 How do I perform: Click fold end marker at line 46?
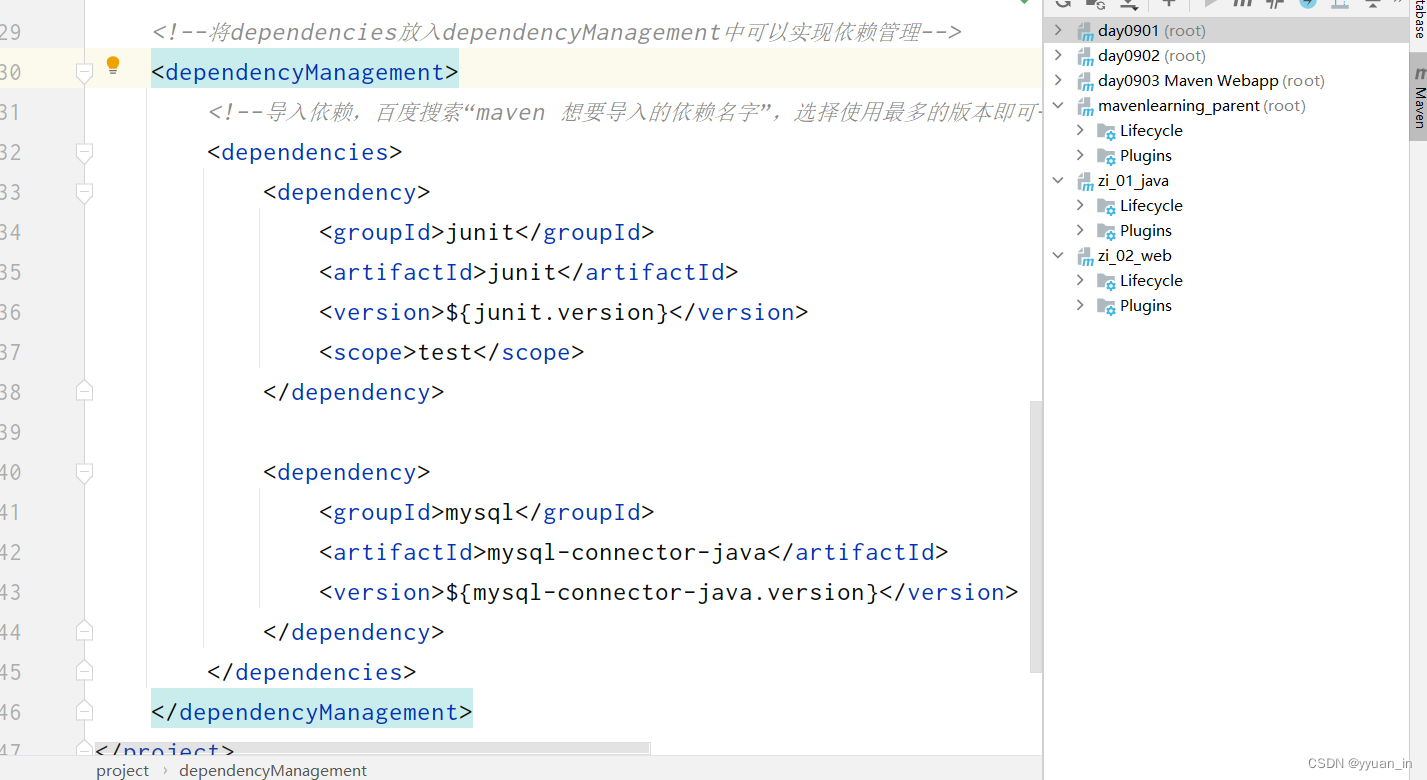84,712
